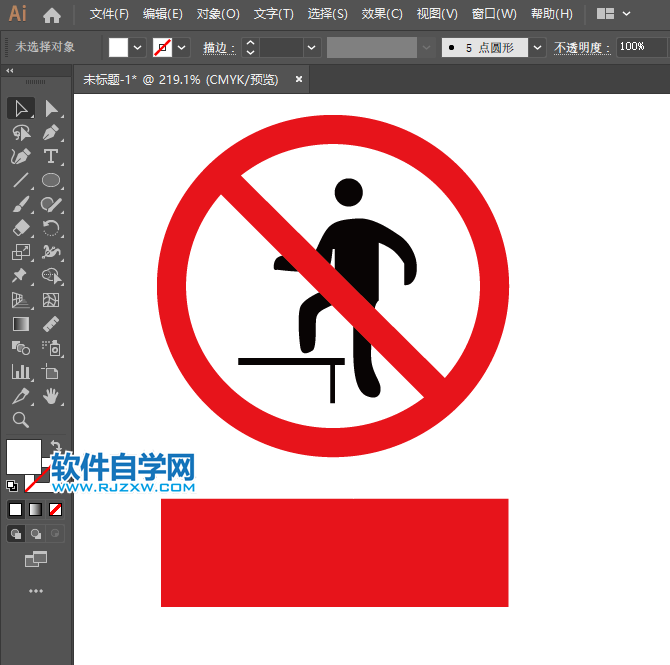The height and width of the screenshot is (665, 670).
Task: Select the Mesh tool
Action: pyautogui.click(x=51, y=300)
